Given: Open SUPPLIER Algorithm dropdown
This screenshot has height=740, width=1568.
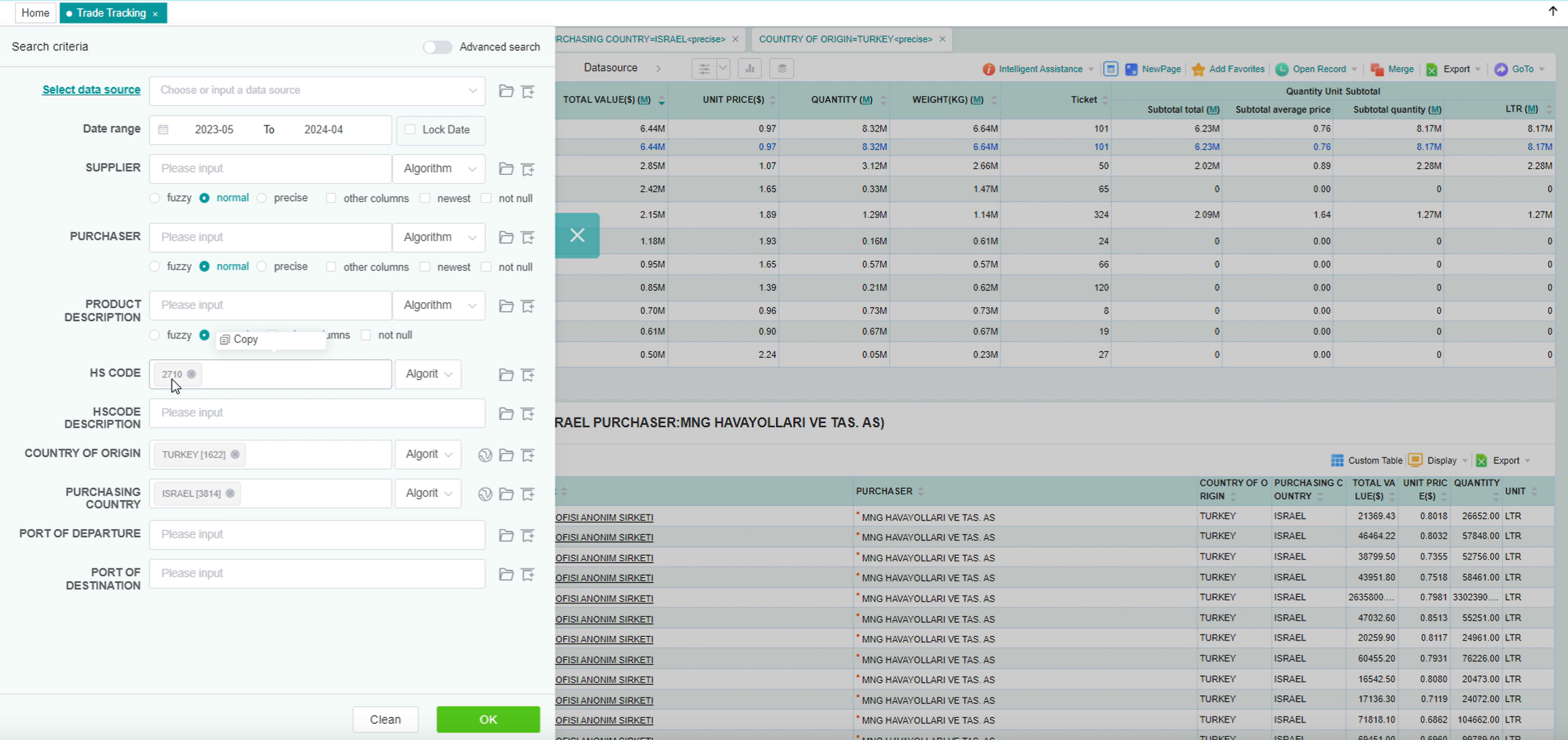Looking at the screenshot, I should coord(439,169).
